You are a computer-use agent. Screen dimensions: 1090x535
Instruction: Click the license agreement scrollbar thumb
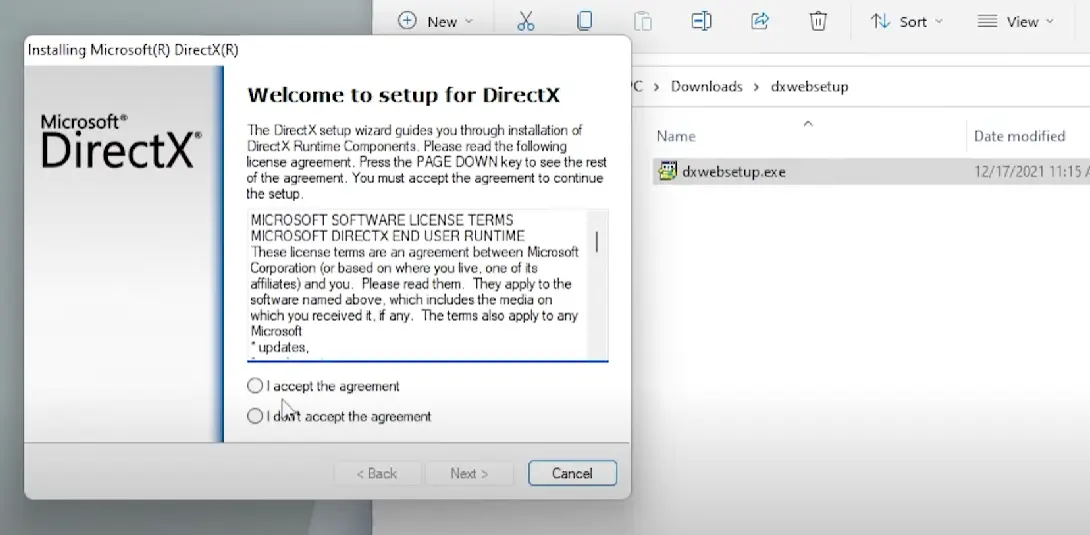click(x=597, y=241)
